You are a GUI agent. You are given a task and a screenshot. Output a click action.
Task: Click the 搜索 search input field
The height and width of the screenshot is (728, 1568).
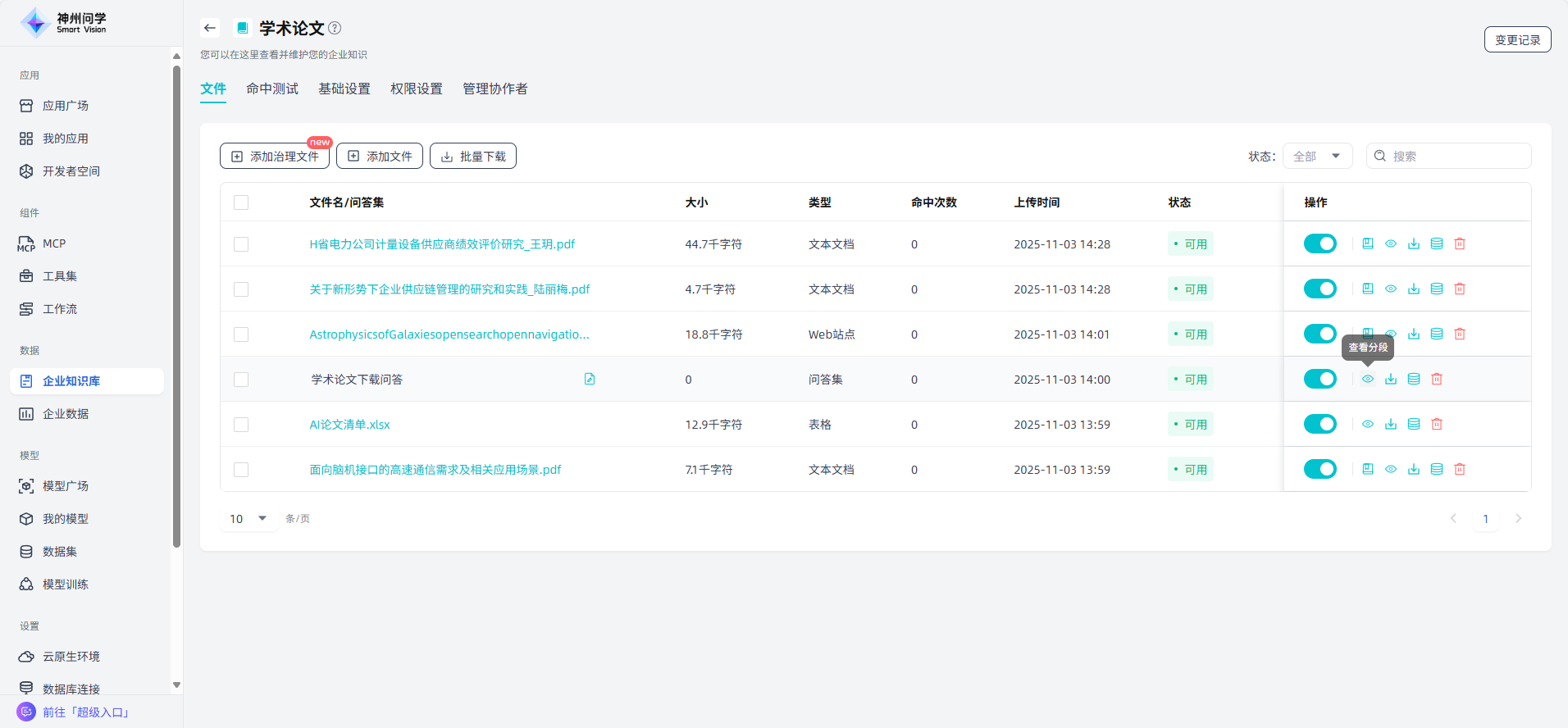click(1456, 156)
